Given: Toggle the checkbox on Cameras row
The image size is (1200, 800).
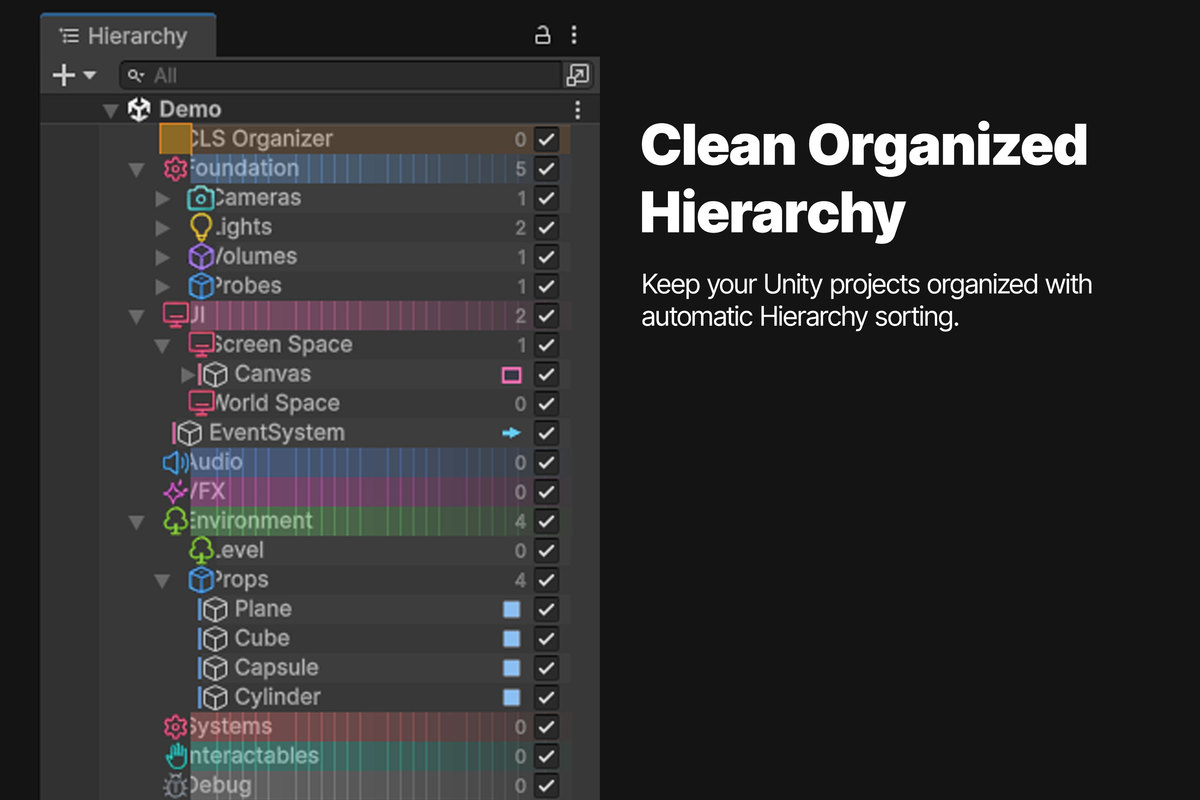Looking at the screenshot, I should click(x=545, y=198).
